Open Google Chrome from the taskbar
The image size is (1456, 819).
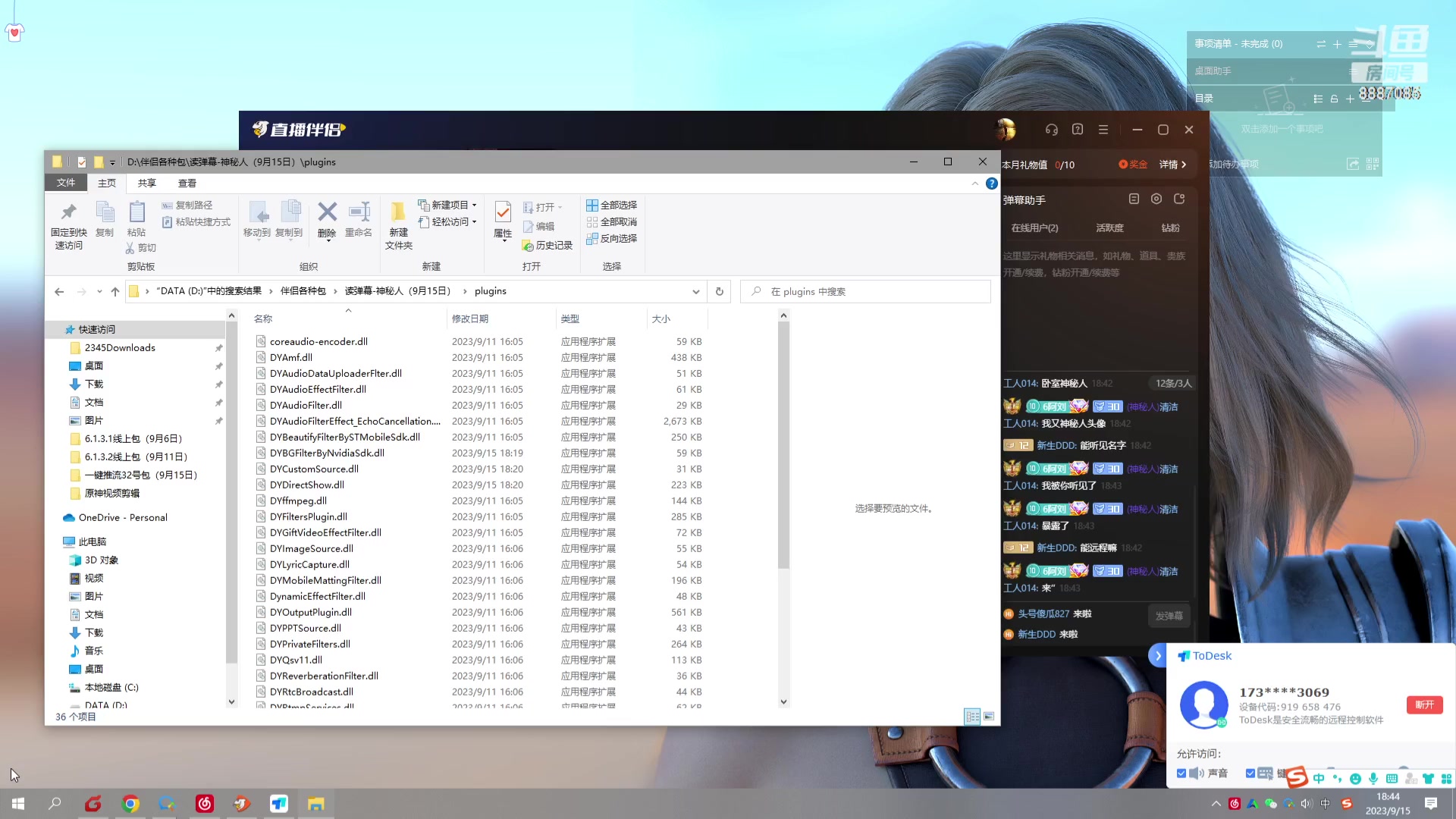click(130, 804)
